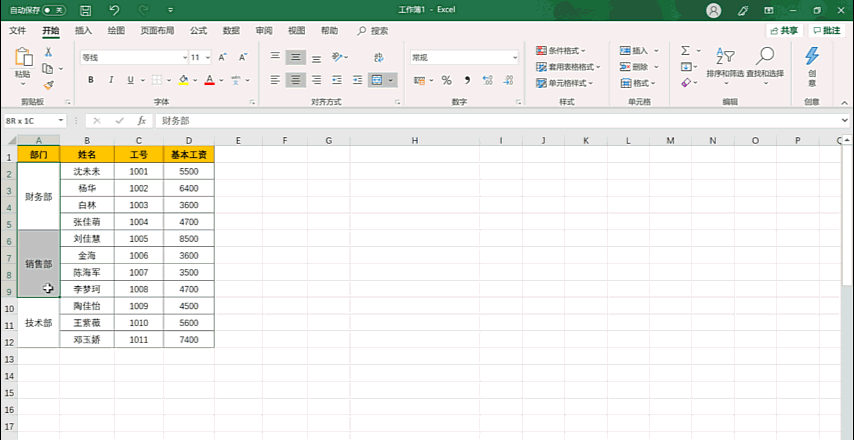Toggle 自动保存 AutoSave switch

point(54,10)
